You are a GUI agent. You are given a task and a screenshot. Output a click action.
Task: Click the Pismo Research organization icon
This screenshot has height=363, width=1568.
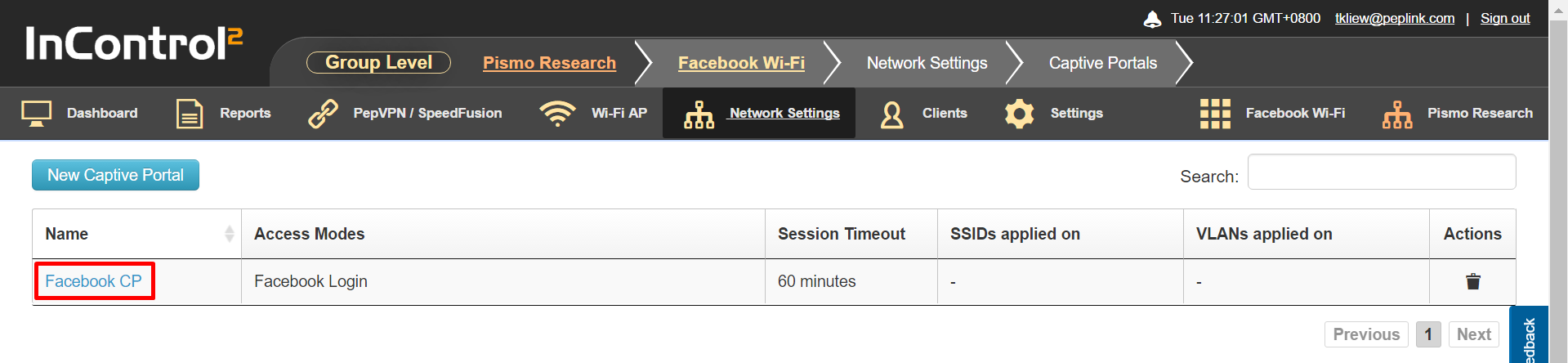(x=1397, y=114)
